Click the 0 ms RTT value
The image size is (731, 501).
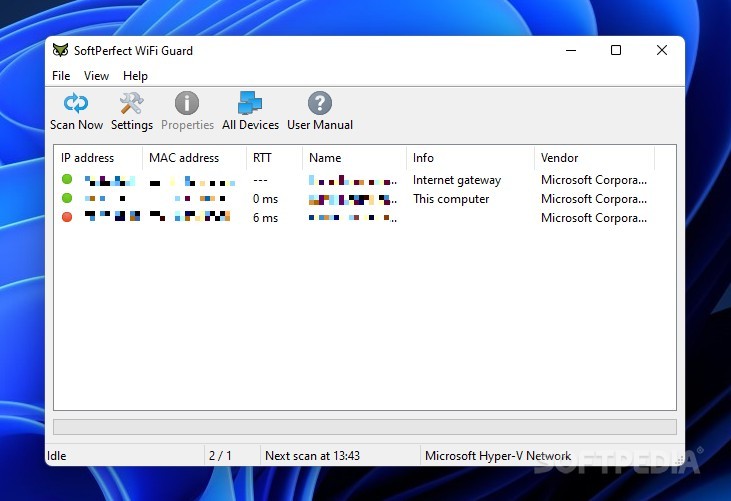265,199
